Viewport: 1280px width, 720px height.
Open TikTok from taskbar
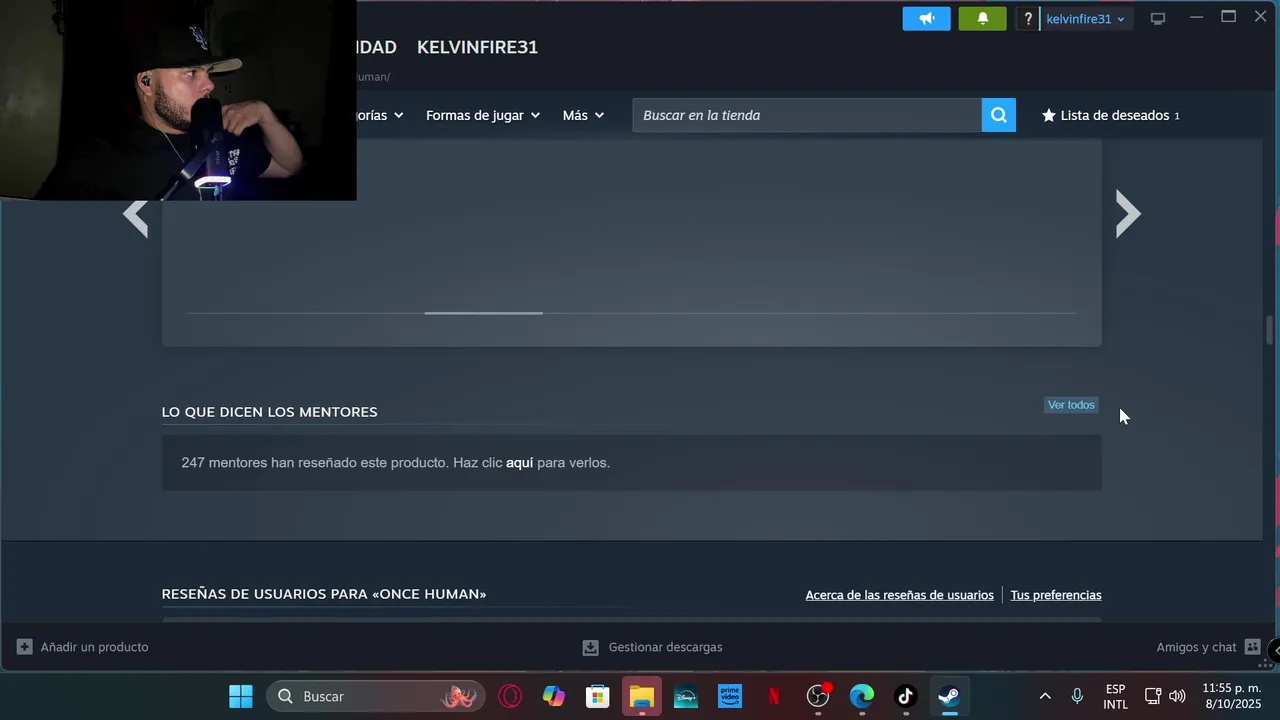point(906,696)
